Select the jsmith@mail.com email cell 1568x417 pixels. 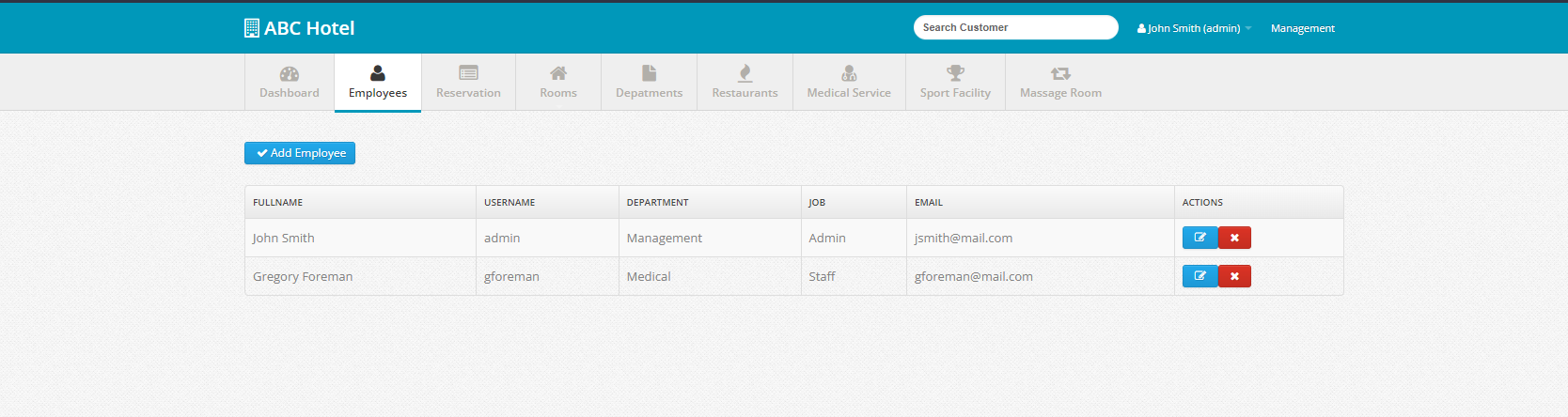tap(1041, 238)
